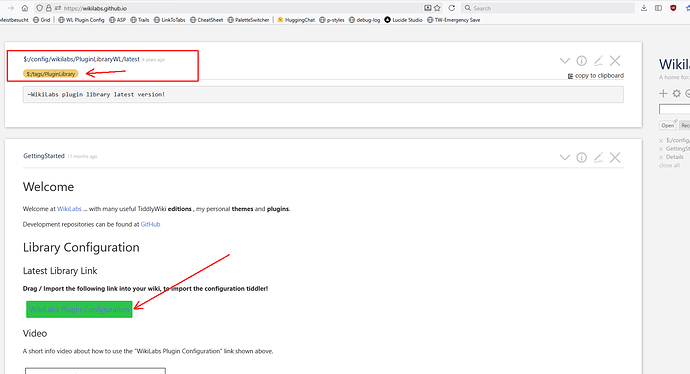Focus the sidebar search input field

pos(674,109)
